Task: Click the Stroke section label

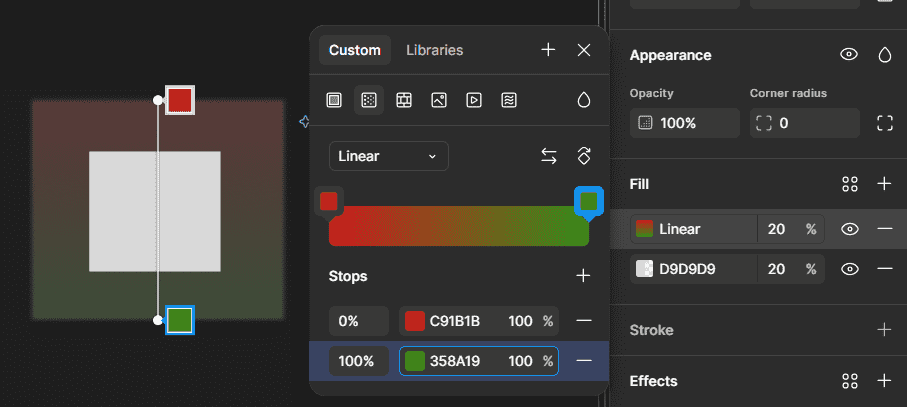Action: pyautogui.click(x=651, y=330)
